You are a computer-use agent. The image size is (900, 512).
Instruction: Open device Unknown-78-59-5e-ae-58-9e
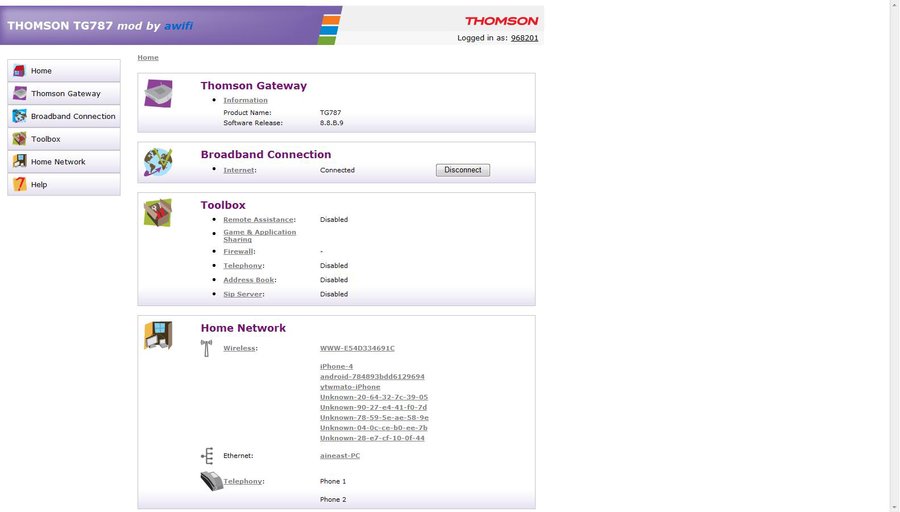click(374, 417)
